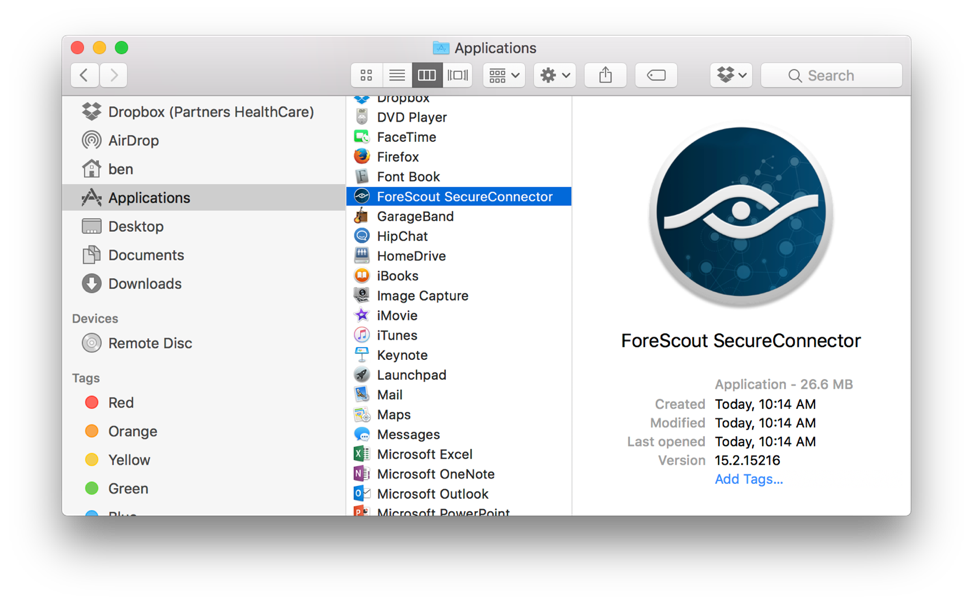Go forward with the right arrow button

click(x=114, y=76)
